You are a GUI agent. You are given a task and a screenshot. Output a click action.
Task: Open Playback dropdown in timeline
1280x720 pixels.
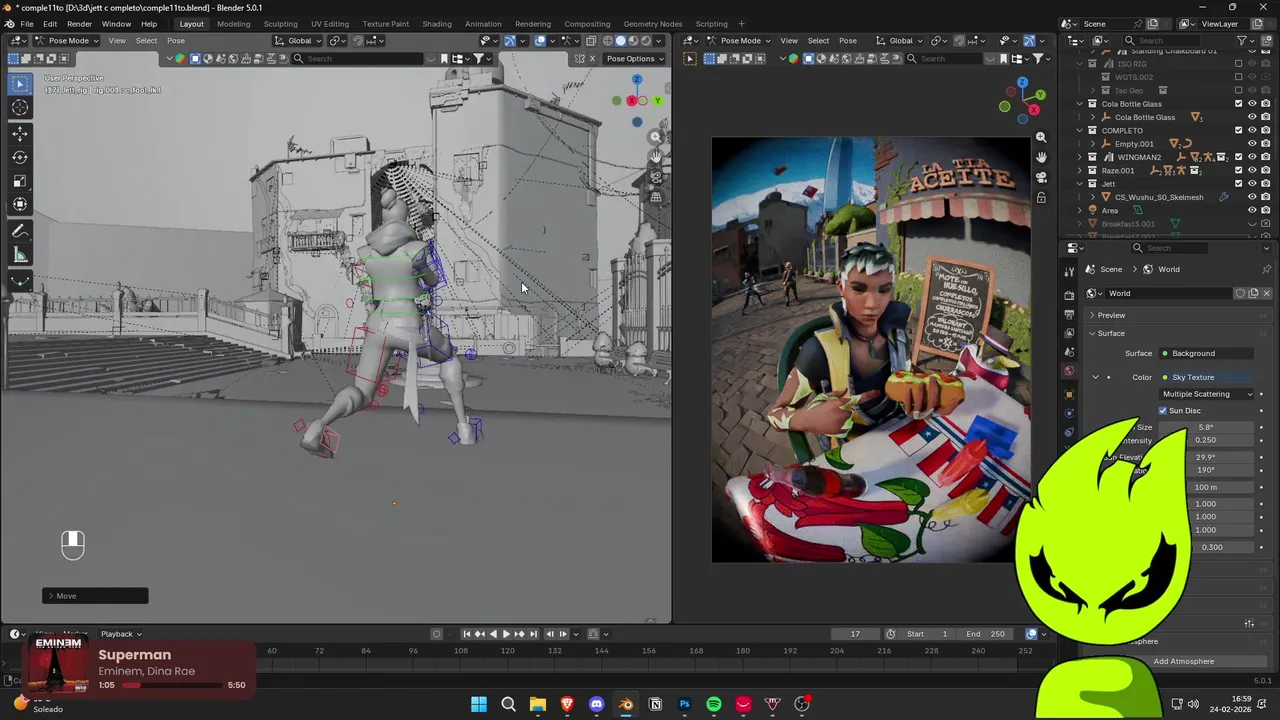click(120, 634)
